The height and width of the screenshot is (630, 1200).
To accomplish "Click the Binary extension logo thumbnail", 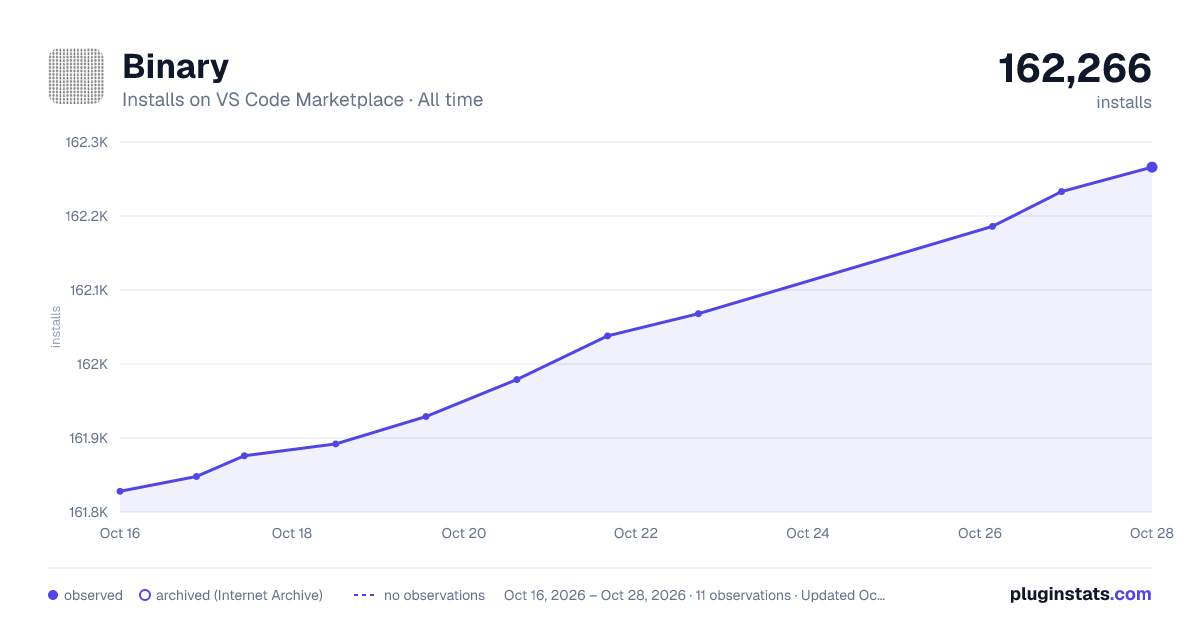I will tap(76, 77).
